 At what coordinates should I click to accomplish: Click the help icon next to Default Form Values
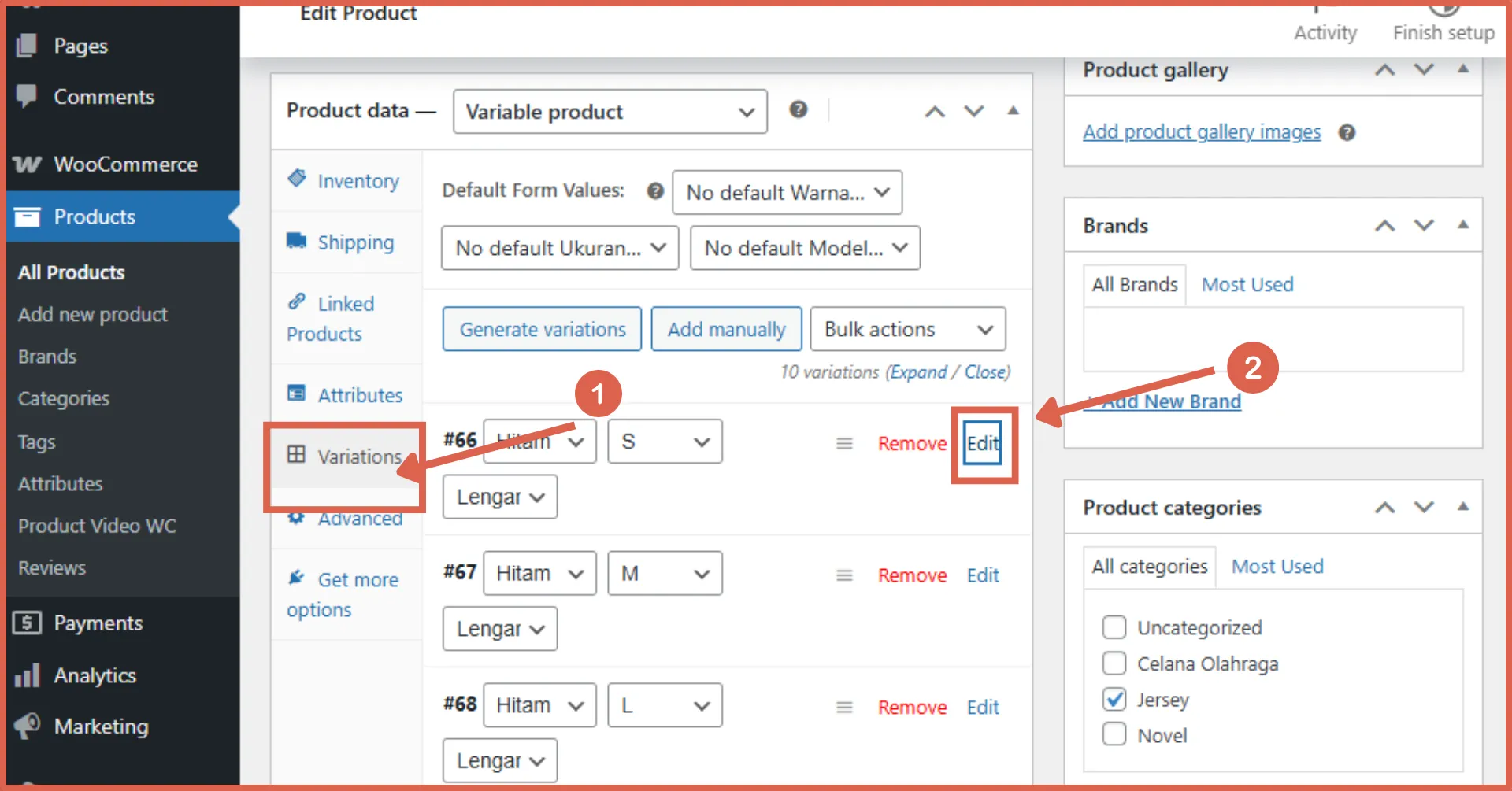point(654,190)
